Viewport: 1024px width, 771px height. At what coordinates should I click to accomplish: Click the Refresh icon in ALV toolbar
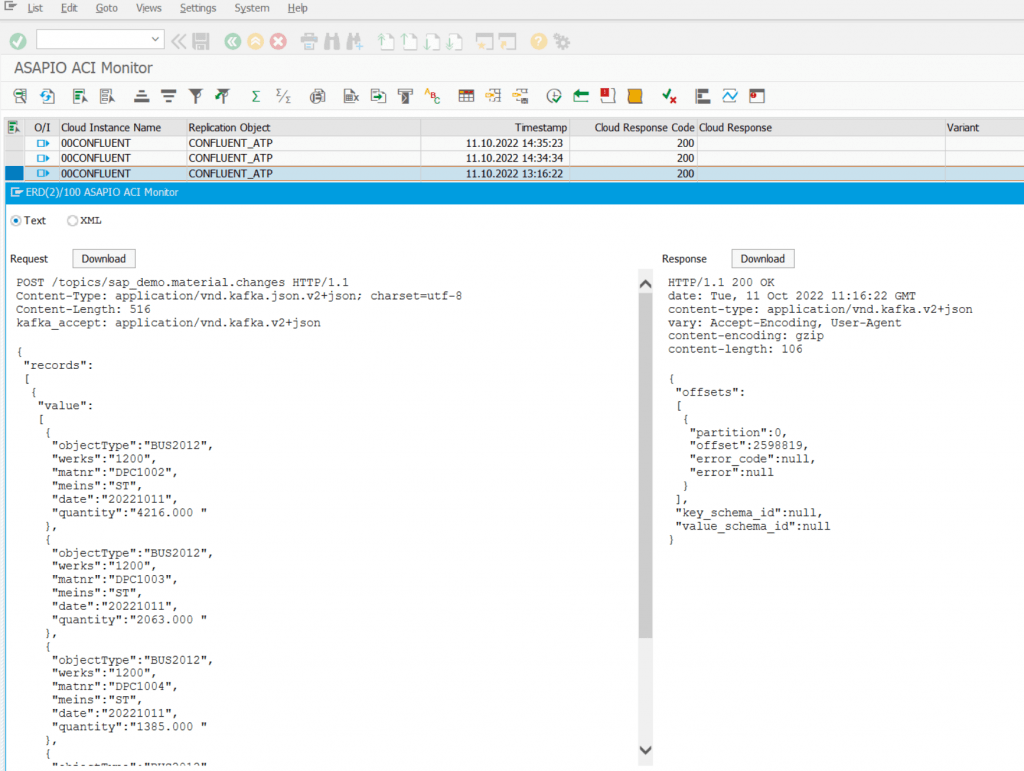click(47, 96)
